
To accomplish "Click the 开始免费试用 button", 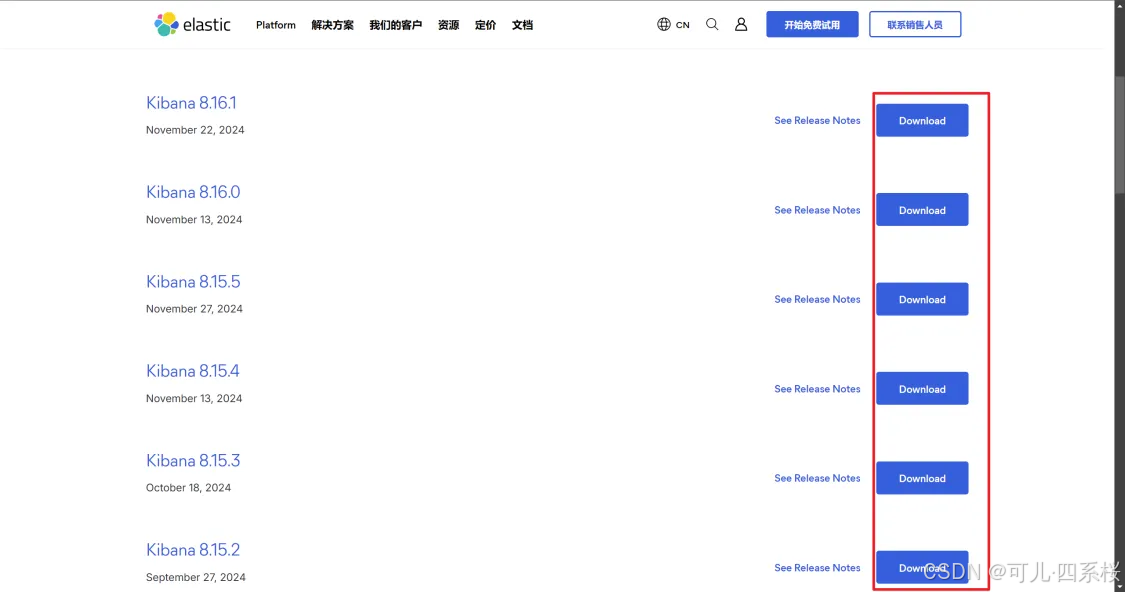I will (x=812, y=24).
